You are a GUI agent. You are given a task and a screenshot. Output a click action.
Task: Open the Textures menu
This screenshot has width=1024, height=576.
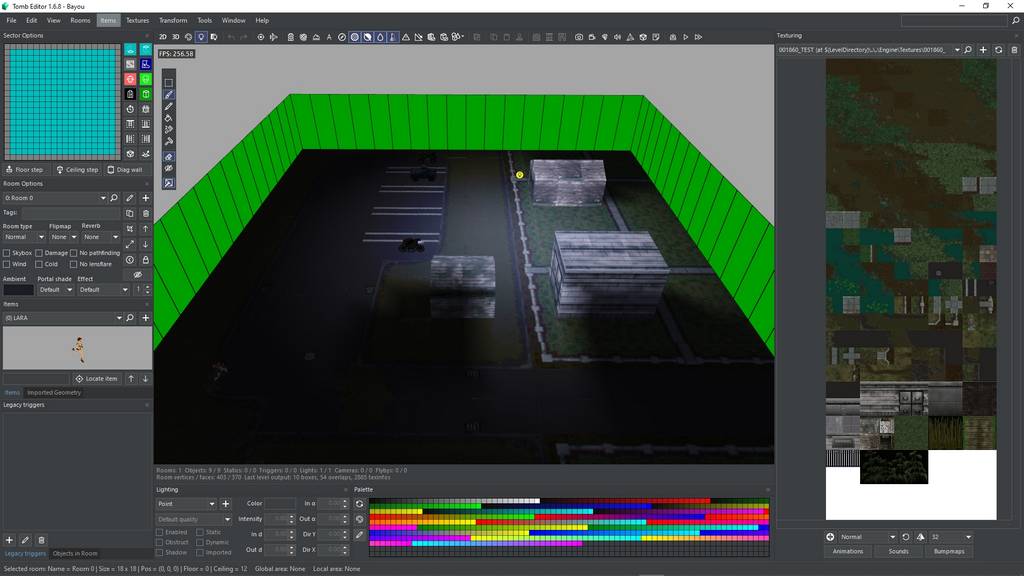[137, 20]
